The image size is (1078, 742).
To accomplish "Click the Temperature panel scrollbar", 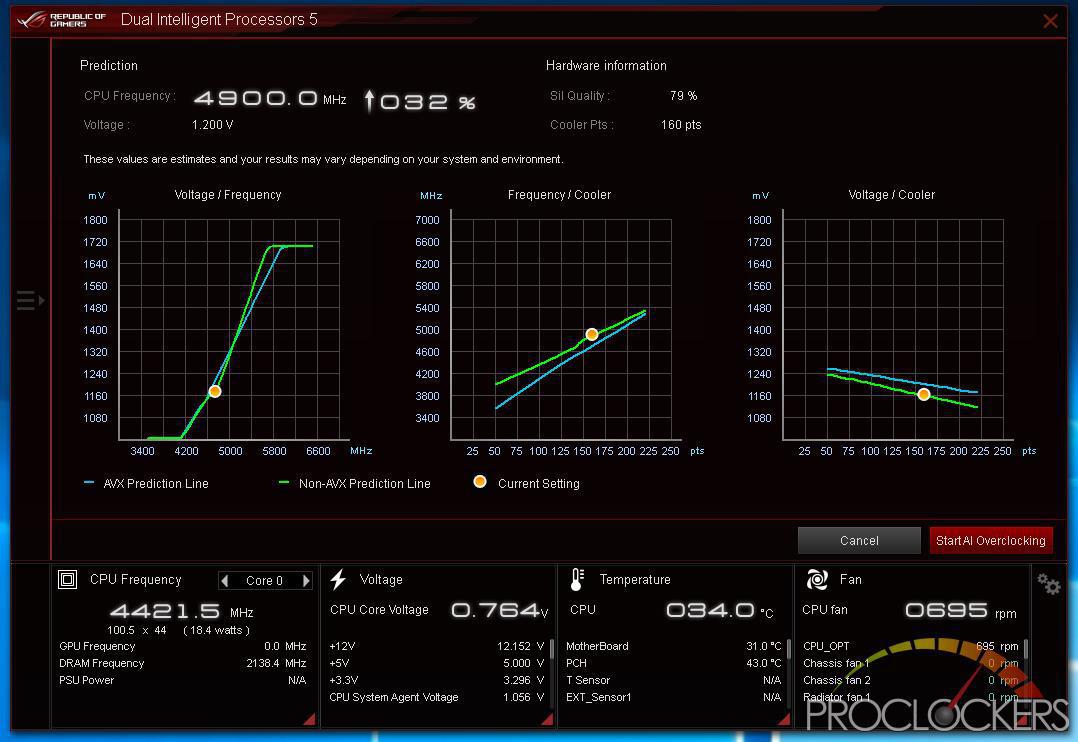I will 789,650.
